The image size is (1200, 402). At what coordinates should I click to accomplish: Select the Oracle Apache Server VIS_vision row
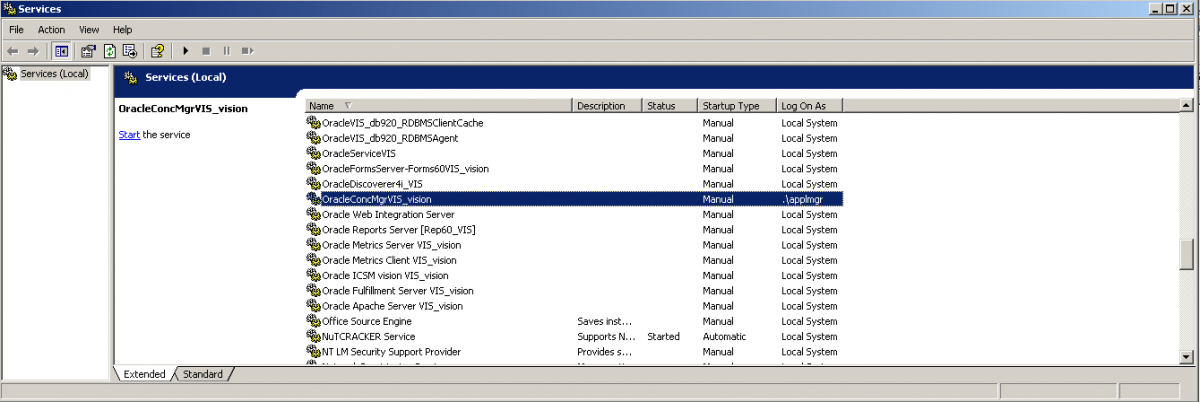(392, 306)
